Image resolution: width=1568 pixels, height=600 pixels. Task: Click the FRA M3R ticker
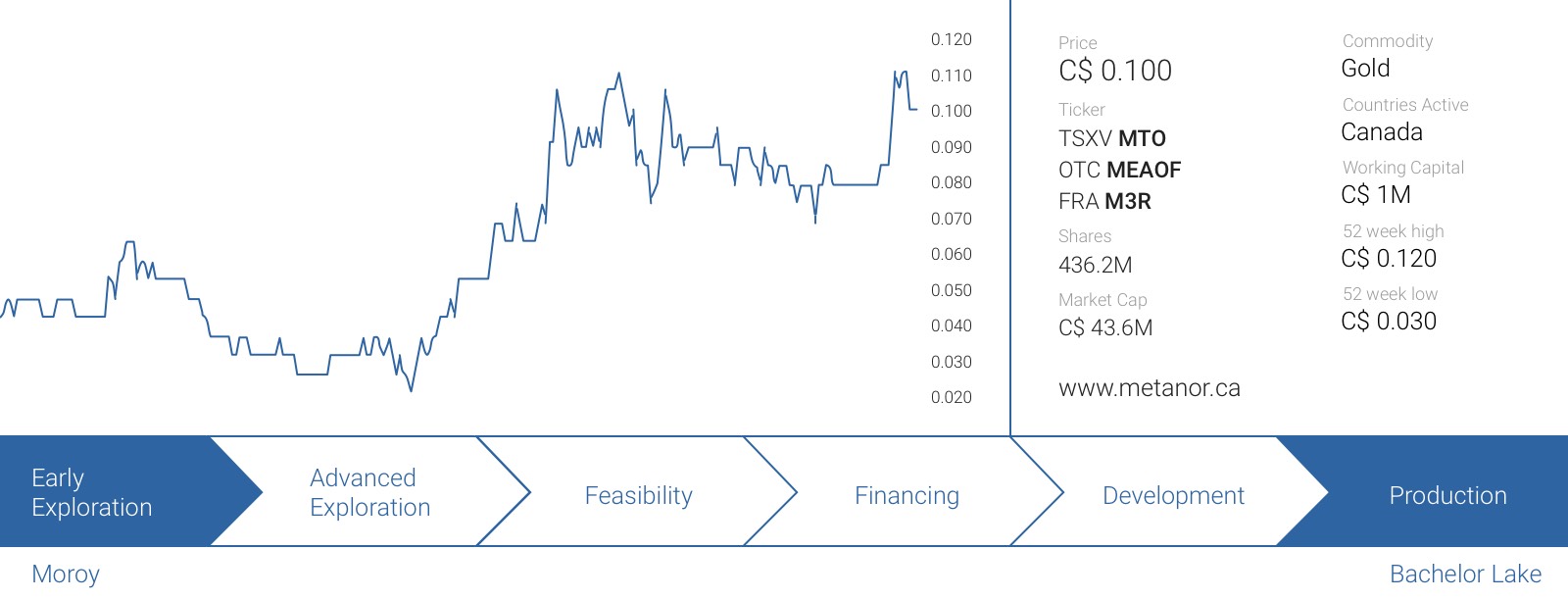1104,201
